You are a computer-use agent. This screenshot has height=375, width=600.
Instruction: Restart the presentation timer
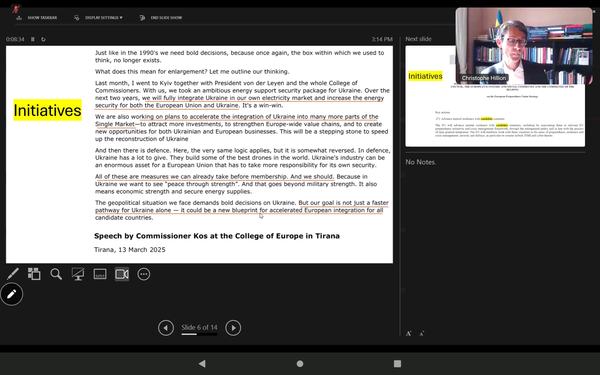[x=43, y=39]
